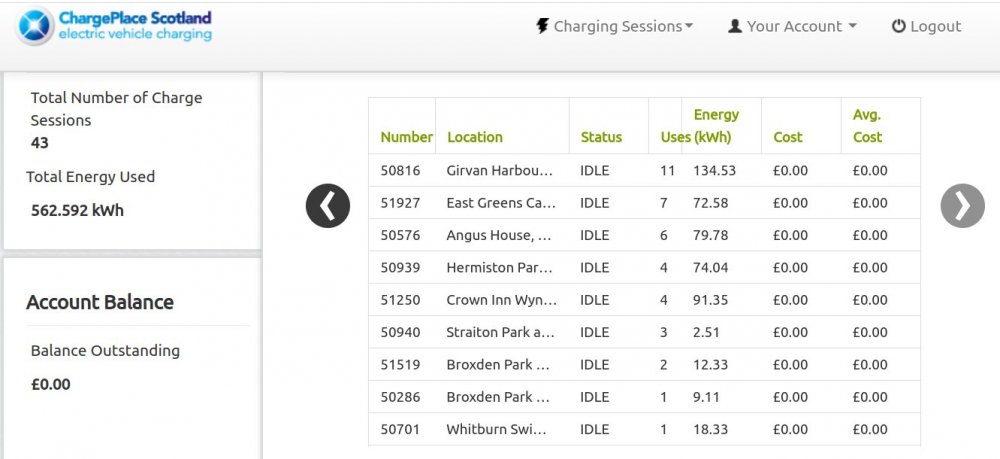Click the ChargePlace Scotland logo

(x=115, y=26)
